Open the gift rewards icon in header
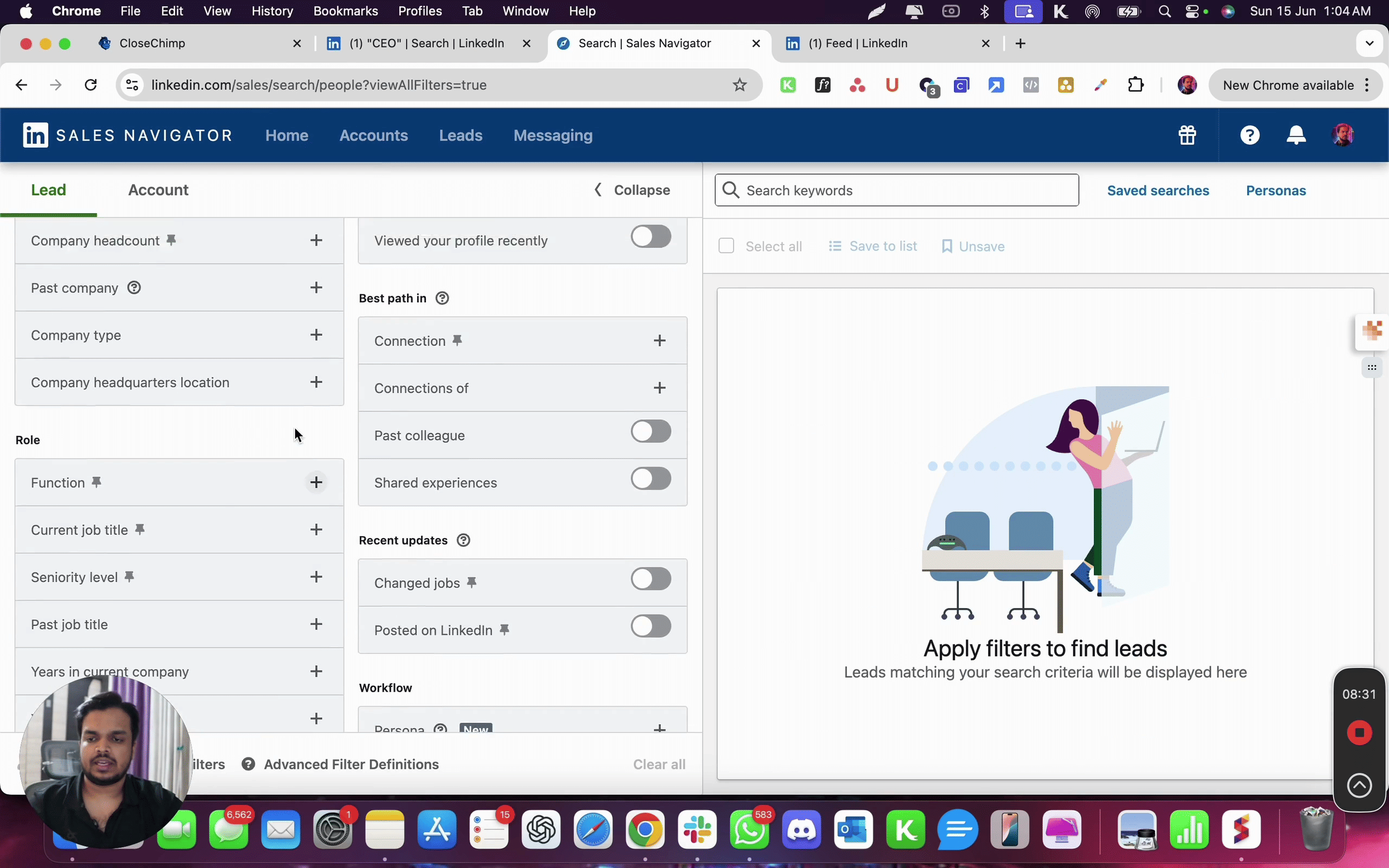 pos(1187,136)
